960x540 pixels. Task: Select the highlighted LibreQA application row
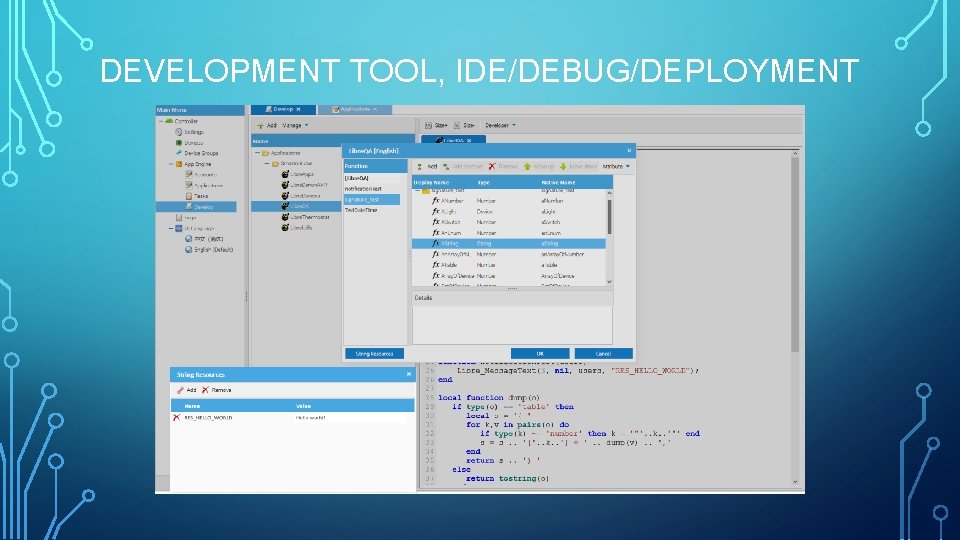point(296,206)
